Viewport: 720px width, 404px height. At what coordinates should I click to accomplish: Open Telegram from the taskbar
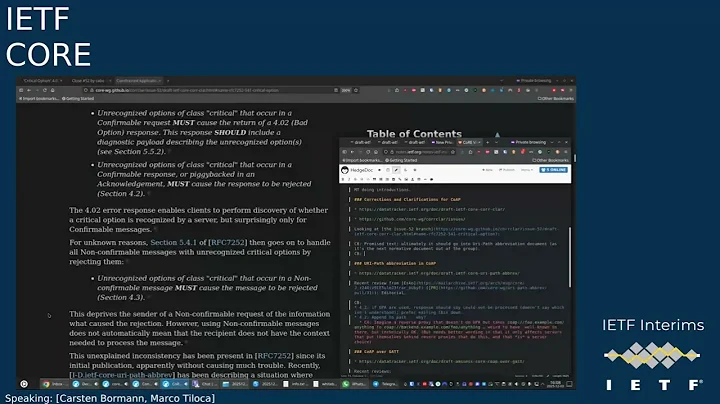385,384
